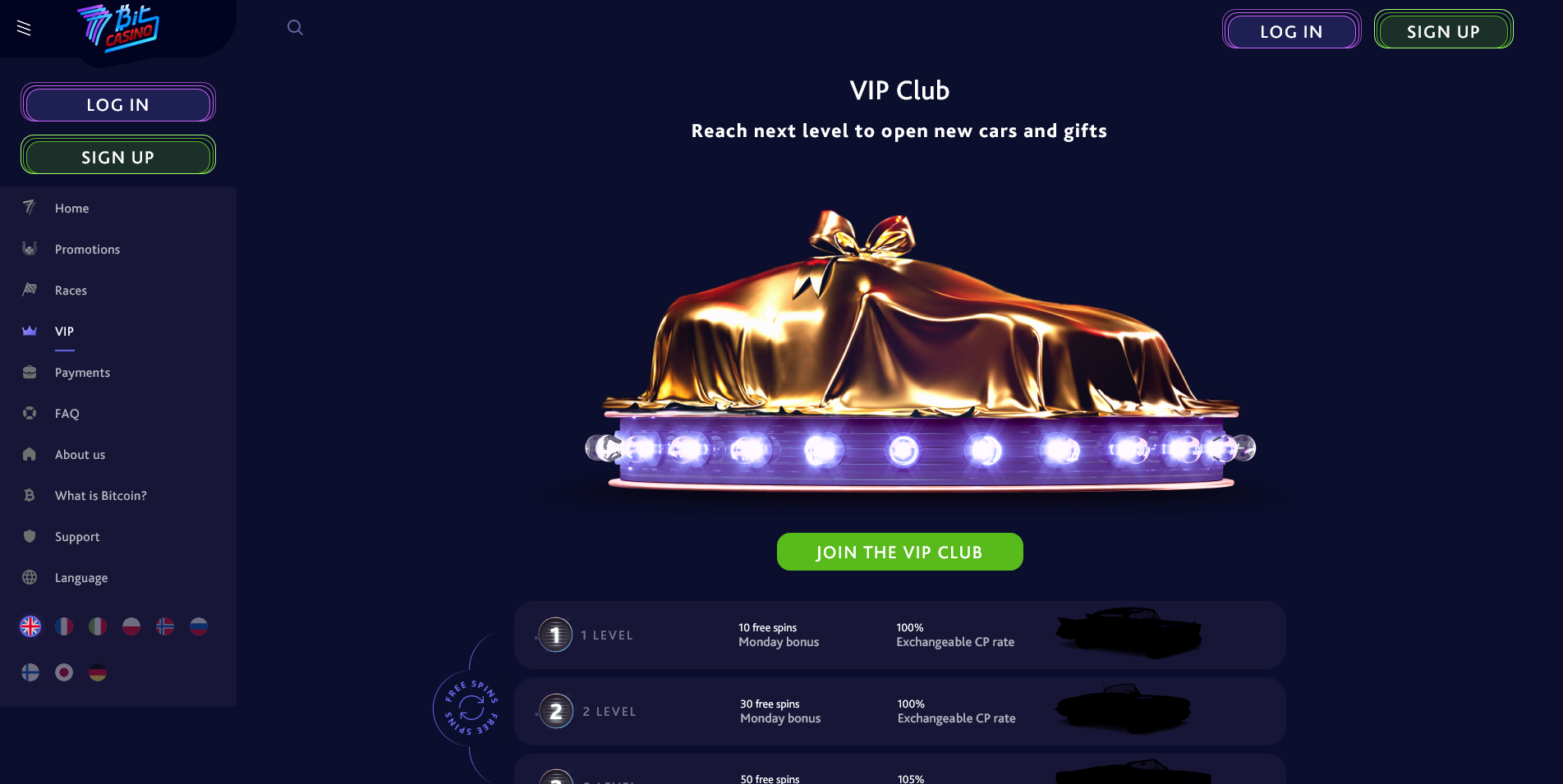The height and width of the screenshot is (784, 1563).
Task: Open the Payments page
Action: [82, 373]
